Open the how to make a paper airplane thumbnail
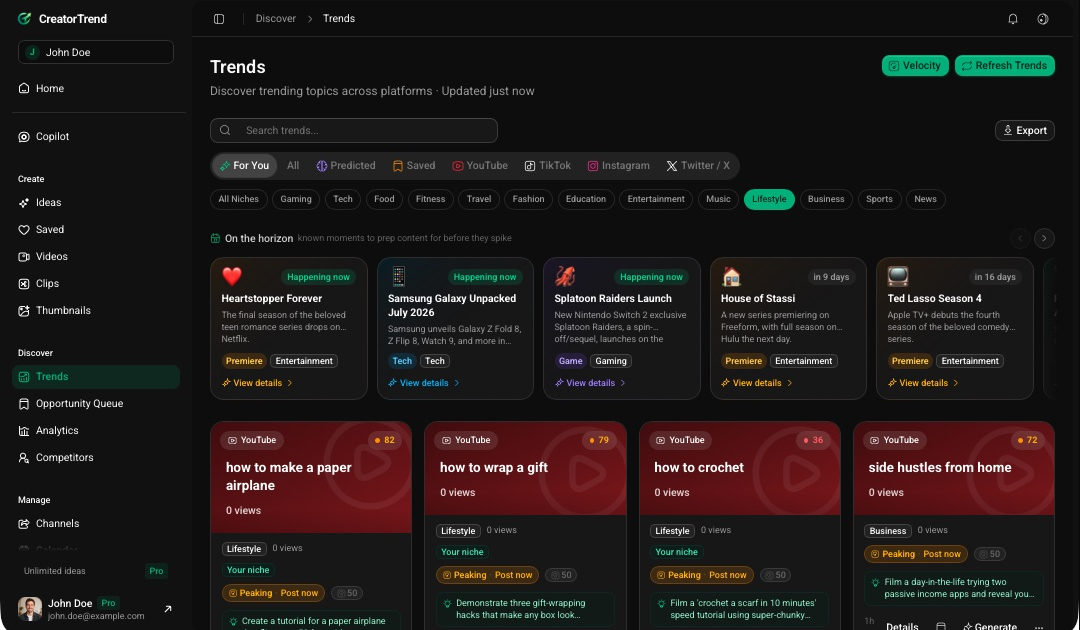This screenshot has width=1080, height=630. [x=311, y=477]
